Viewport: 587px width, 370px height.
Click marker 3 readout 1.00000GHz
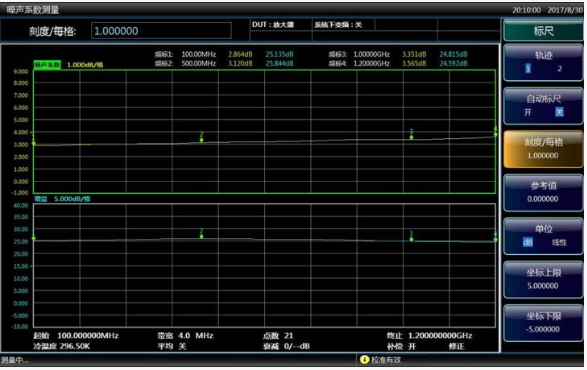pos(372,54)
